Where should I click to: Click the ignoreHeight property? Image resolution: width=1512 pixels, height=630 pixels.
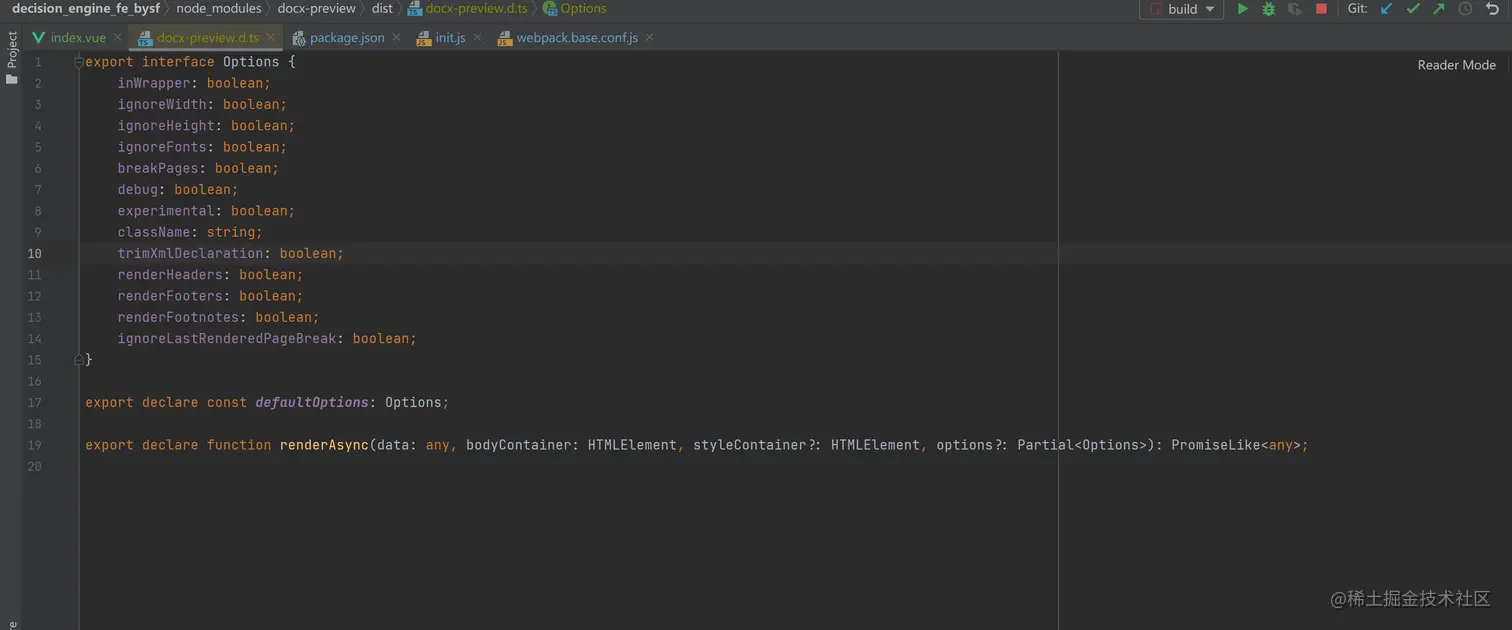(x=166, y=126)
